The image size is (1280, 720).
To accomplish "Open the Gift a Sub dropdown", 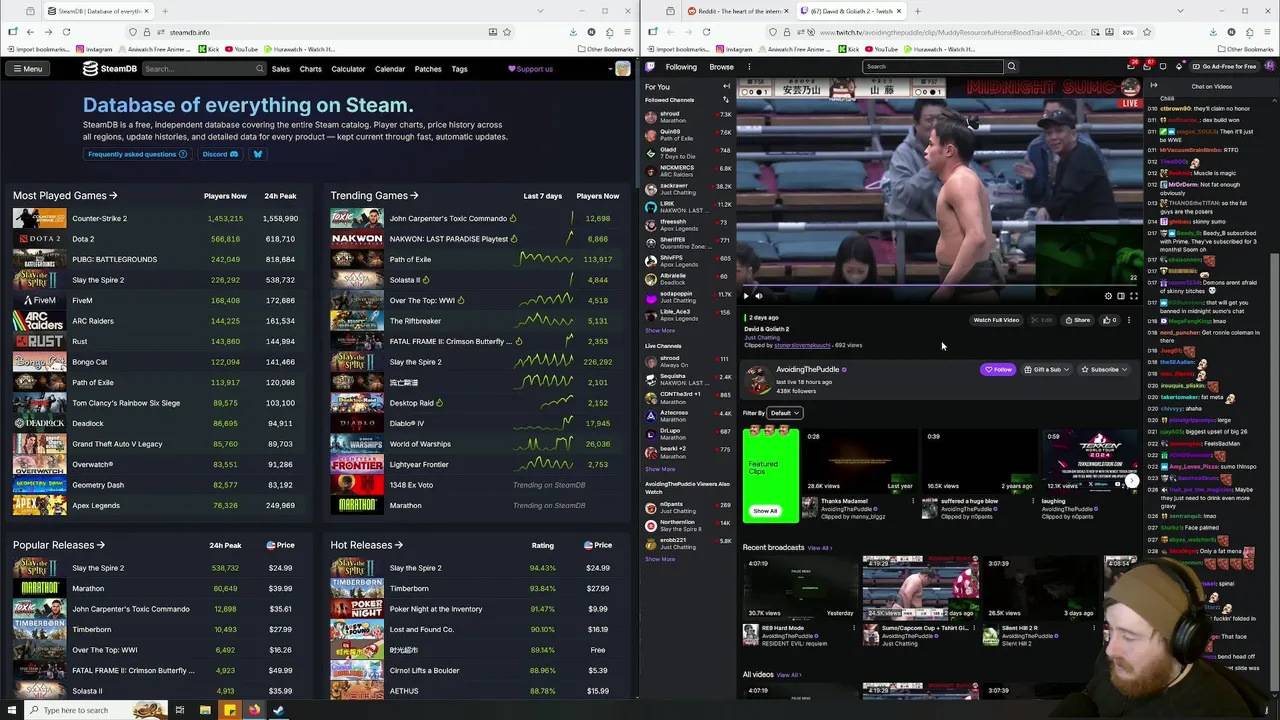I will [1047, 370].
